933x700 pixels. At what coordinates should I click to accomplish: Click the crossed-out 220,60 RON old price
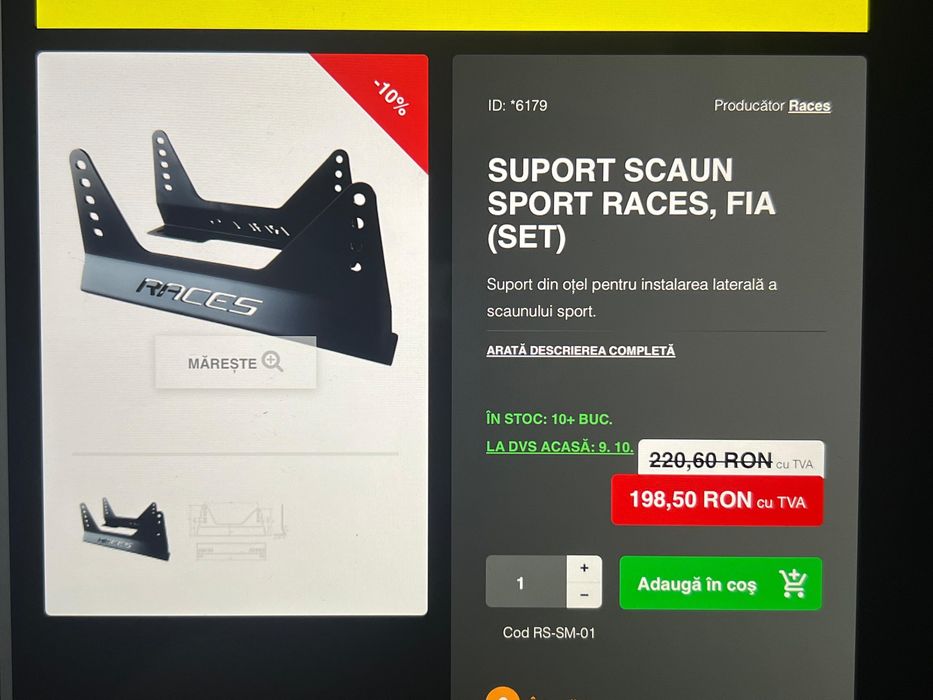tap(710, 461)
